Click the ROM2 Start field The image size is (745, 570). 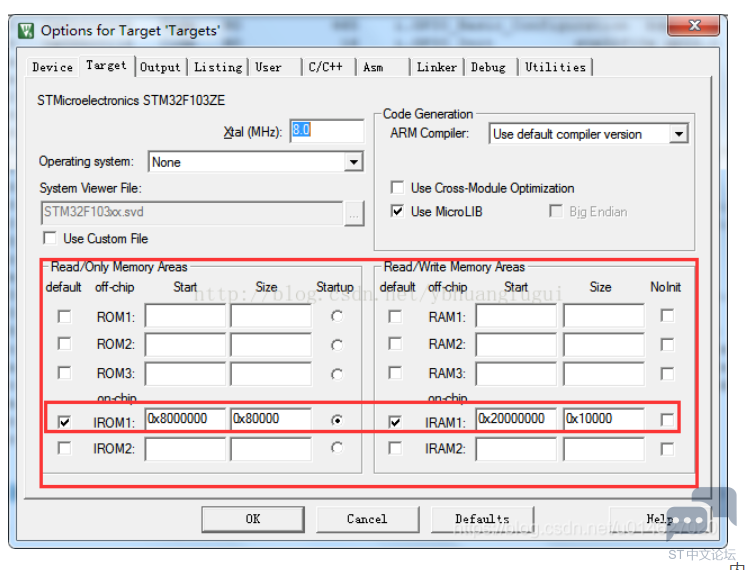tap(185, 345)
